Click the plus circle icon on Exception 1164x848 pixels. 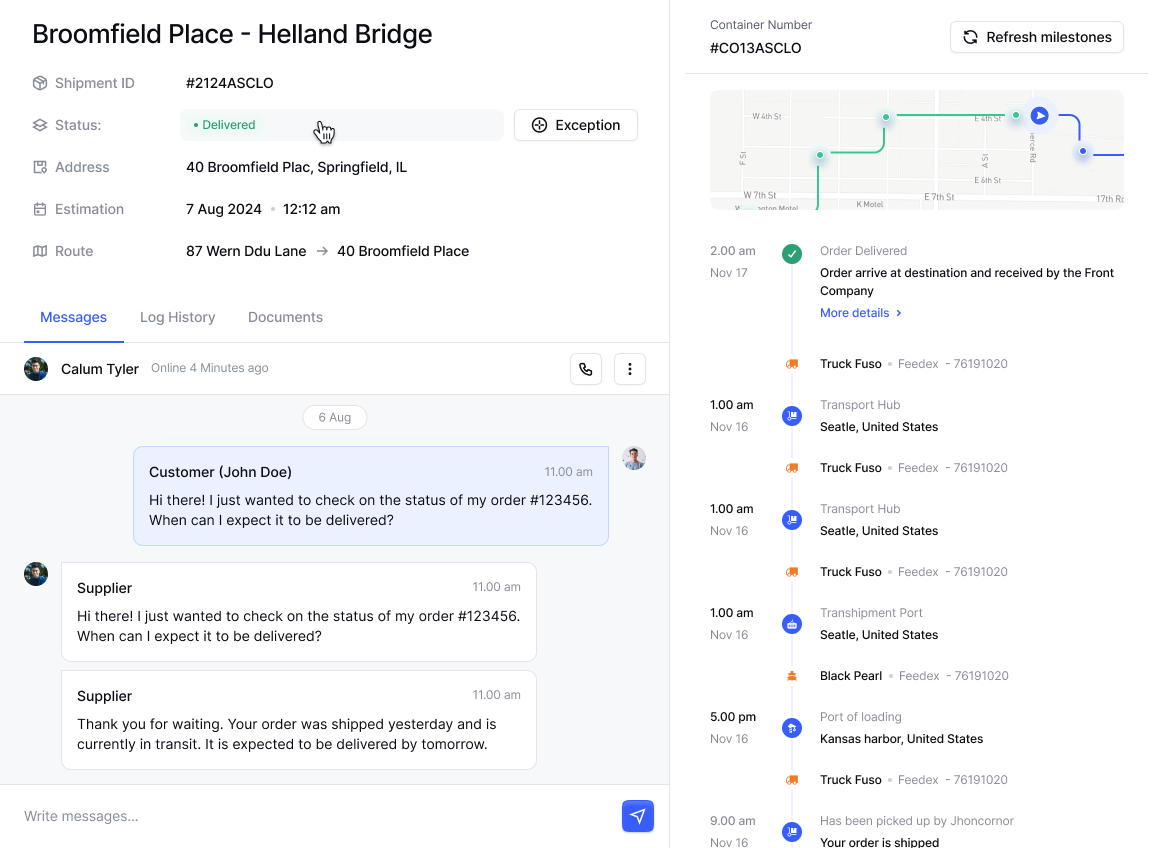tap(540, 125)
